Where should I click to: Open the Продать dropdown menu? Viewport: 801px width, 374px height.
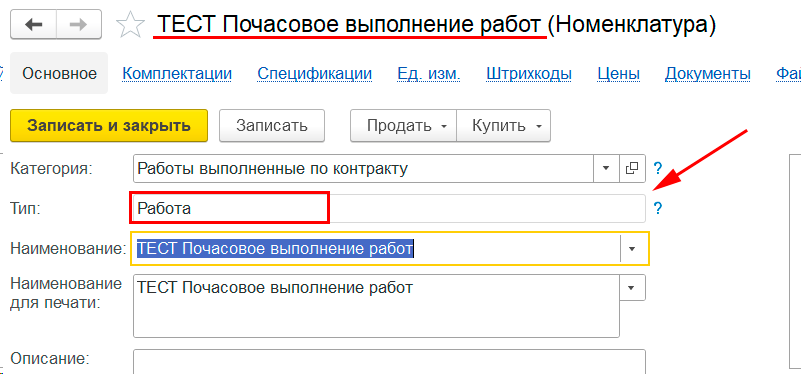tap(404, 125)
